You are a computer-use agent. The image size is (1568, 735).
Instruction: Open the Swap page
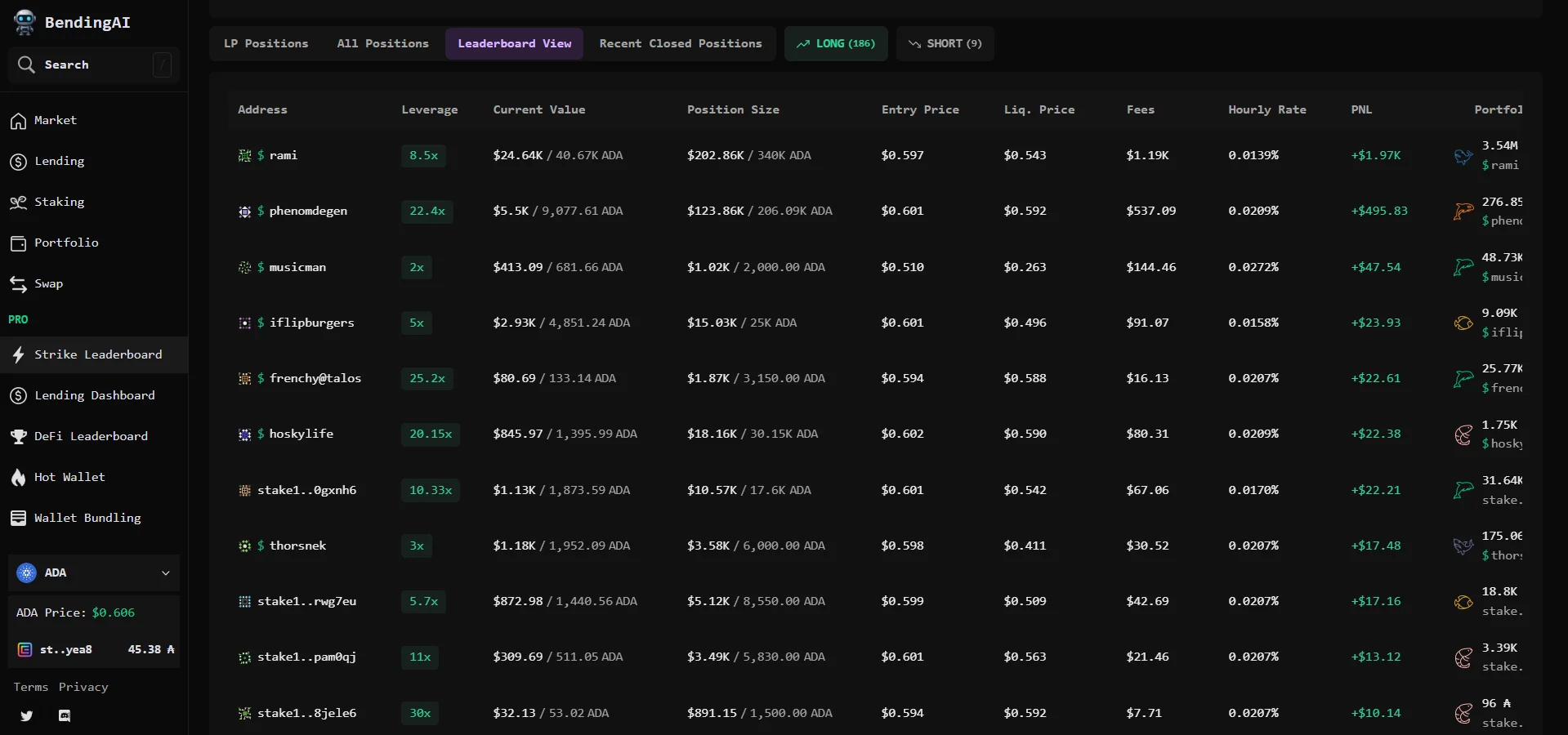(x=48, y=284)
